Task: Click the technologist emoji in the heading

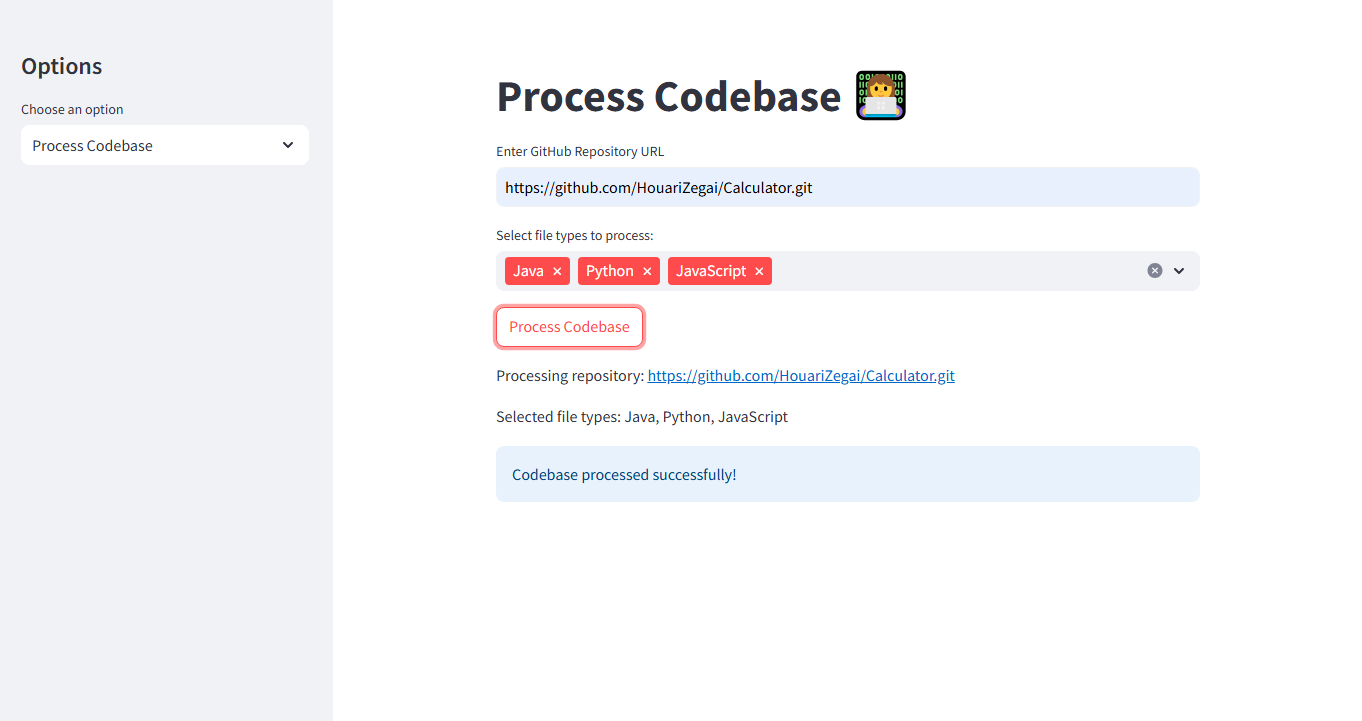Action: click(x=881, y=96)
